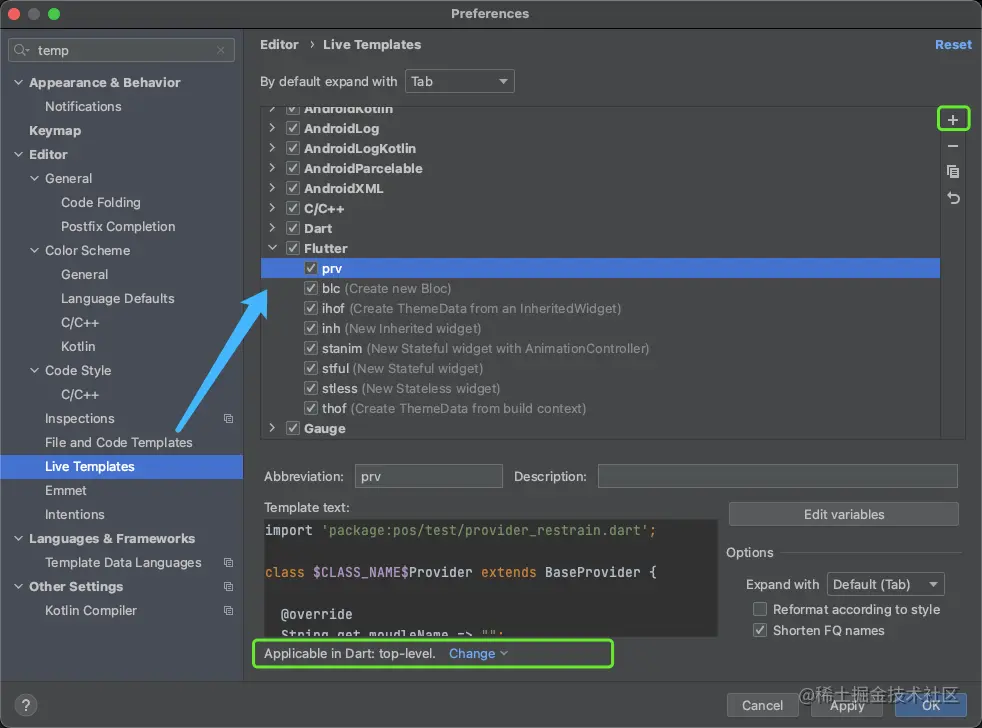Uncheck Shorten FQ names
Viewport: 982px width, 728px height.
[760, 630]
